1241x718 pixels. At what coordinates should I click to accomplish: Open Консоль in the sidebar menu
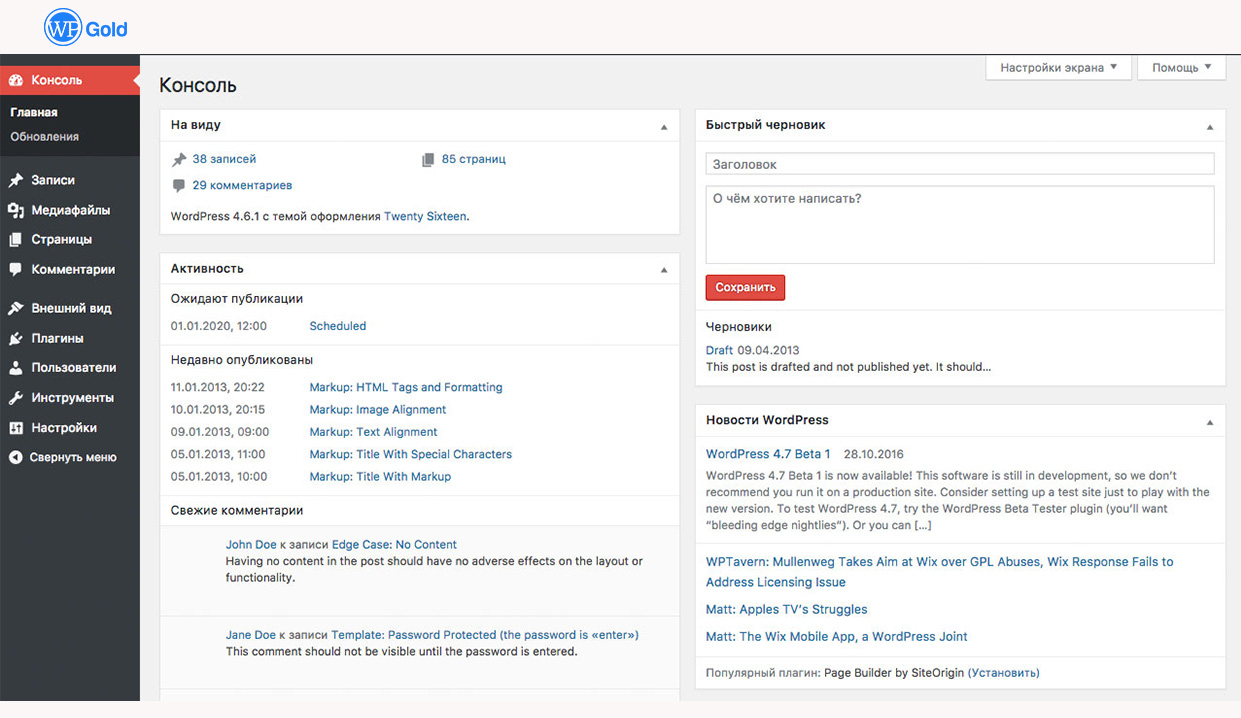tap(70, 80)
